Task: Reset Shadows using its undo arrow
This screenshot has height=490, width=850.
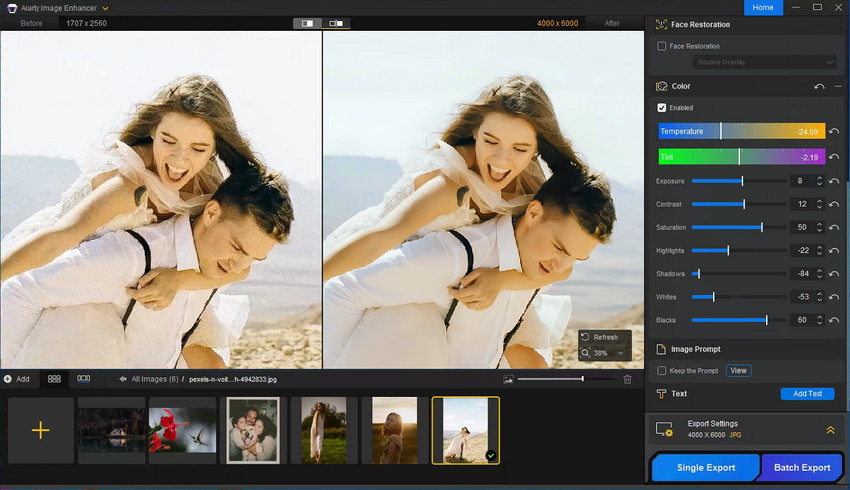Action: (x=834, y=274)
